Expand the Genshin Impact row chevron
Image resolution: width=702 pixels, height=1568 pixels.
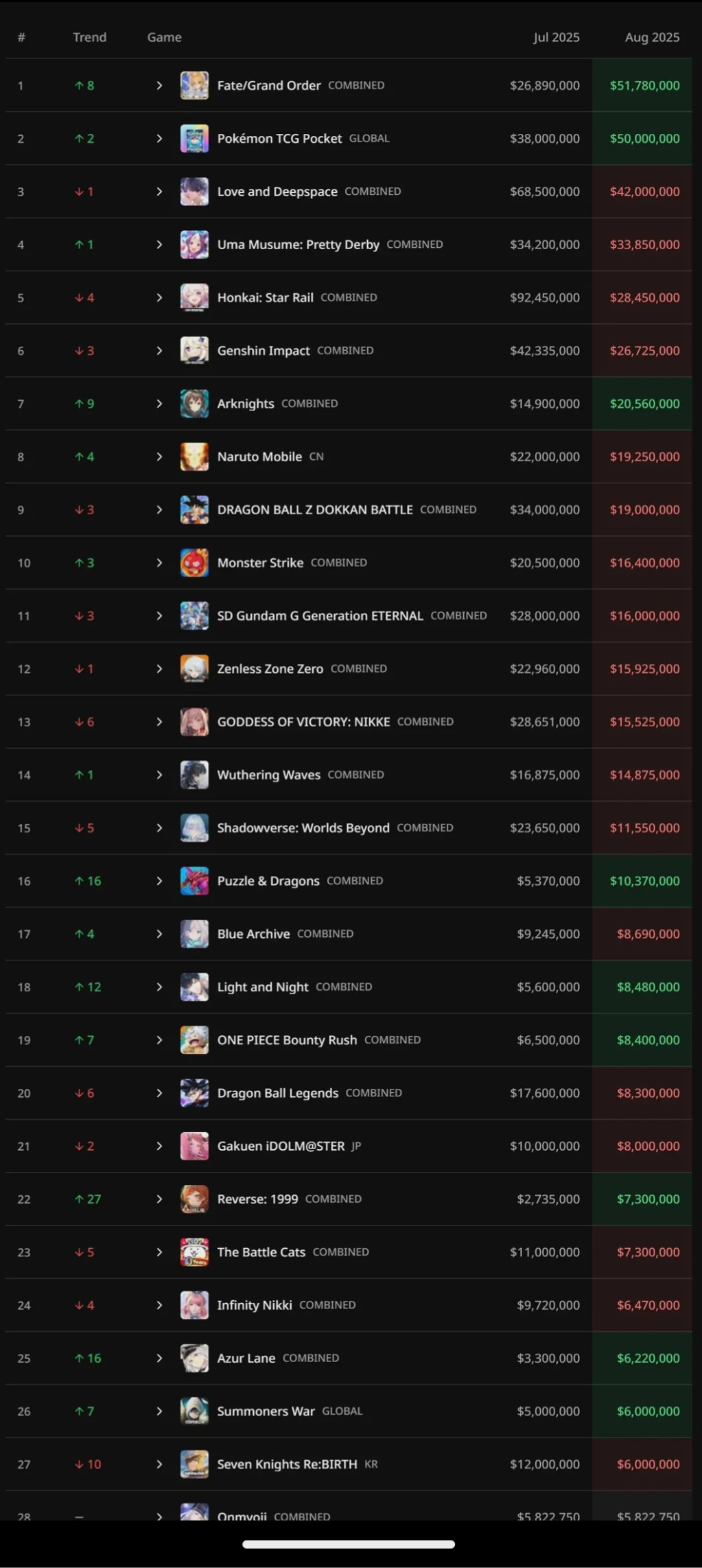159,351
